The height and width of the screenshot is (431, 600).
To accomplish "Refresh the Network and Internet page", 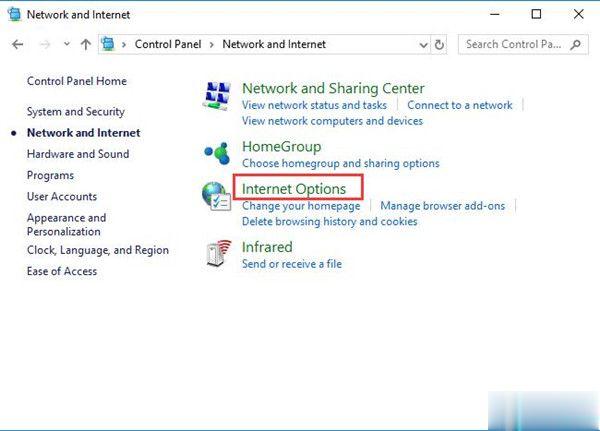I will (439, 45).
